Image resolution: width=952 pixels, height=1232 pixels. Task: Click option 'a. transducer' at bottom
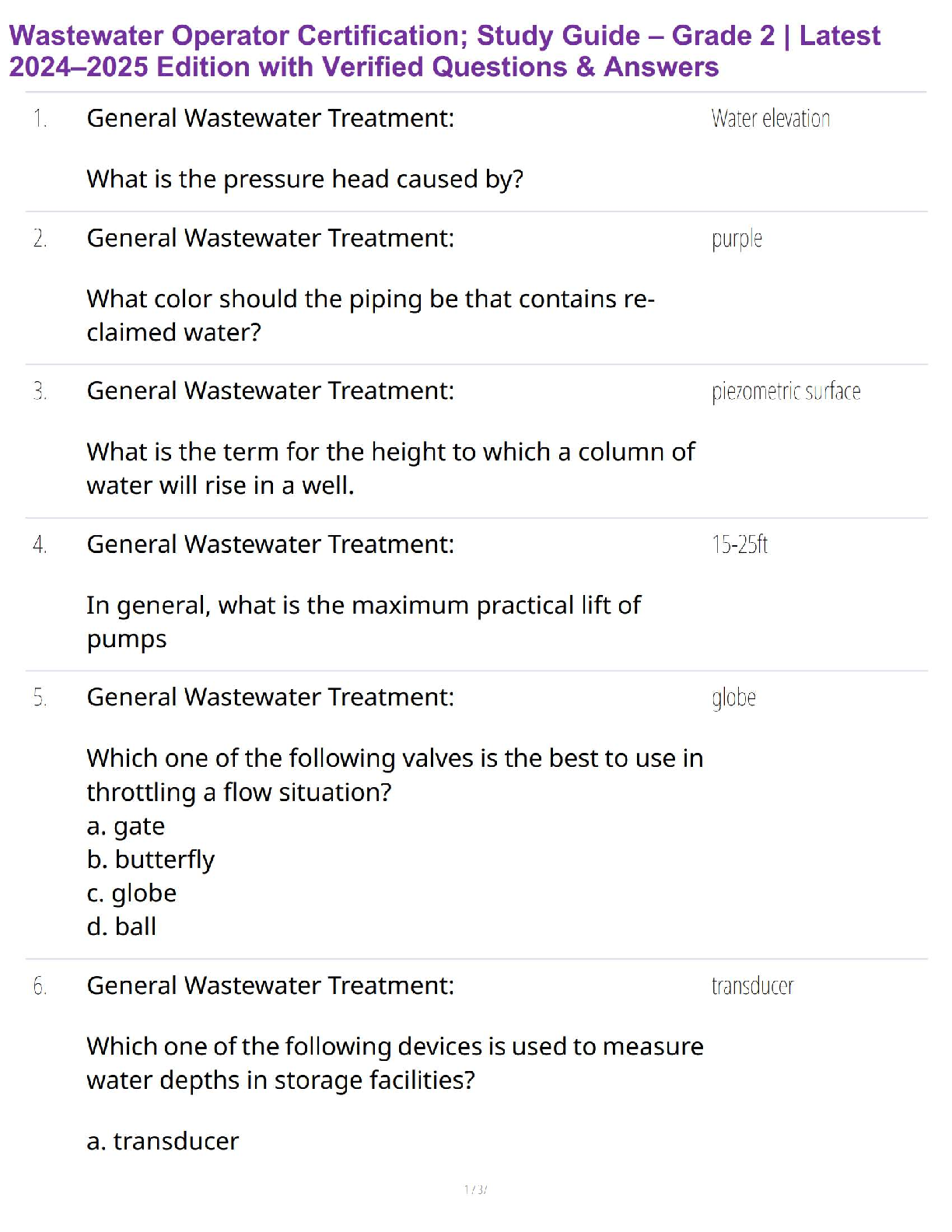coord(163,1141)
